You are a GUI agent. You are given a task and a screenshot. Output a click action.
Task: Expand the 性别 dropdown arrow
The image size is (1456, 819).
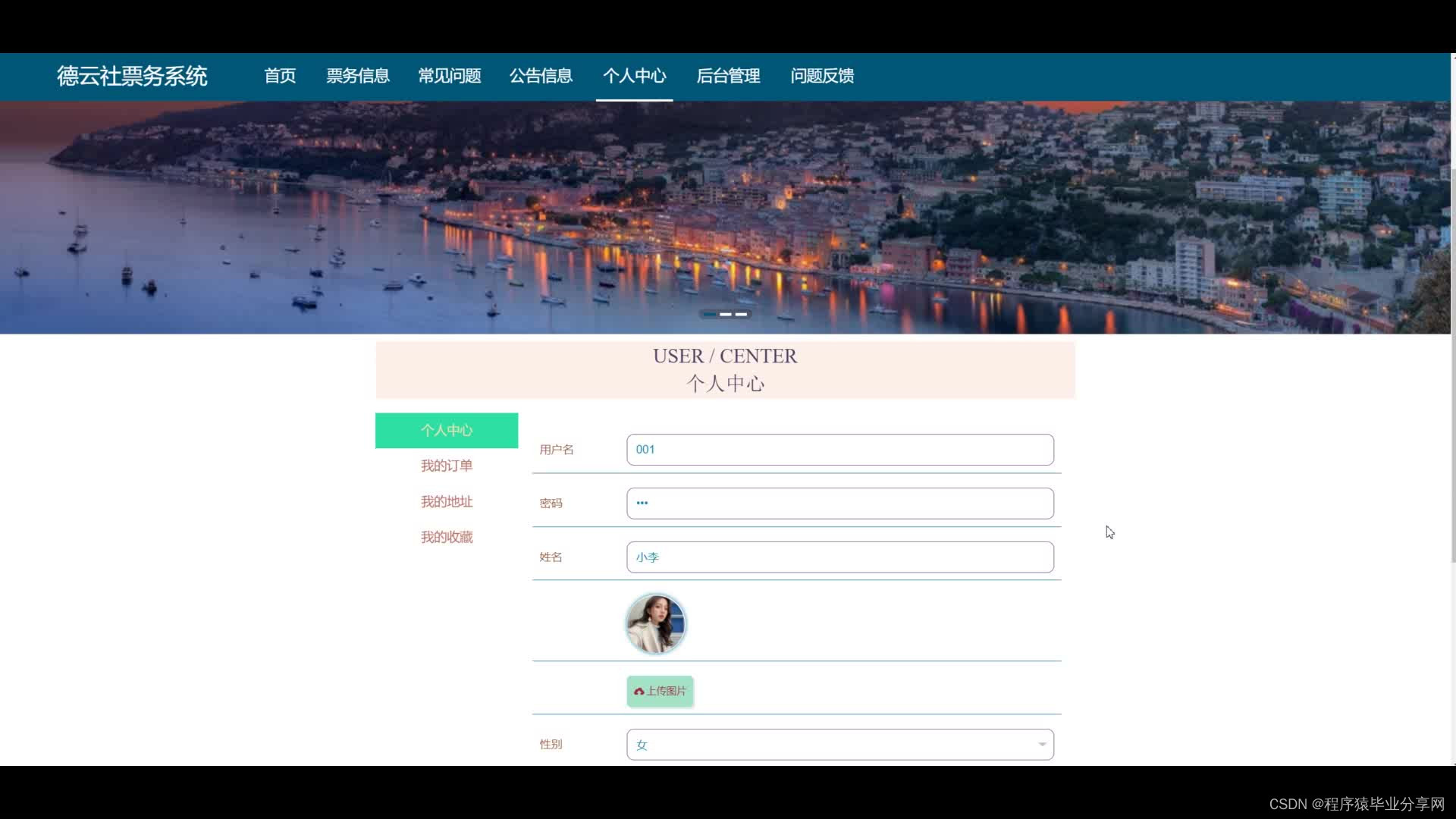1042,745
